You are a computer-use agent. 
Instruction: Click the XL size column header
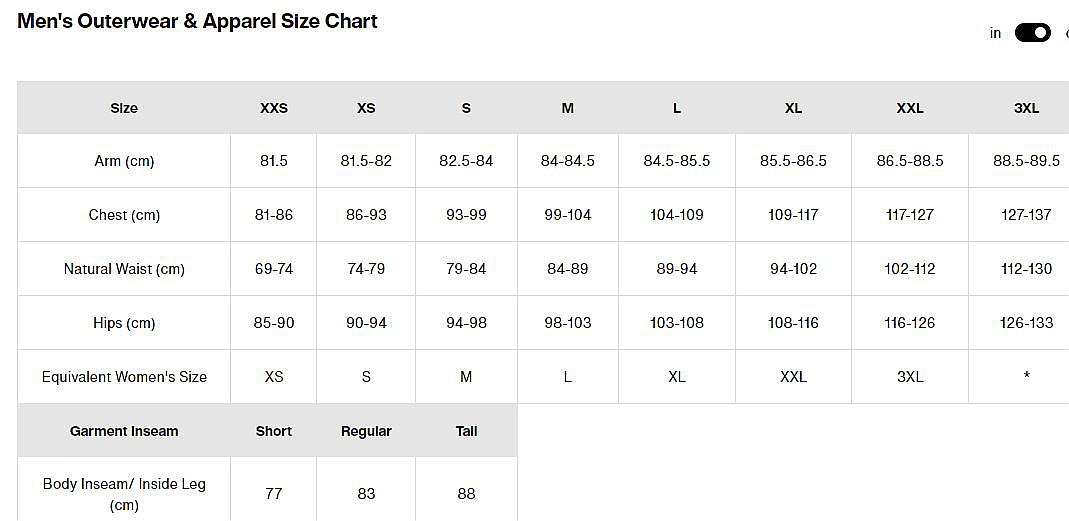(793, 108)
